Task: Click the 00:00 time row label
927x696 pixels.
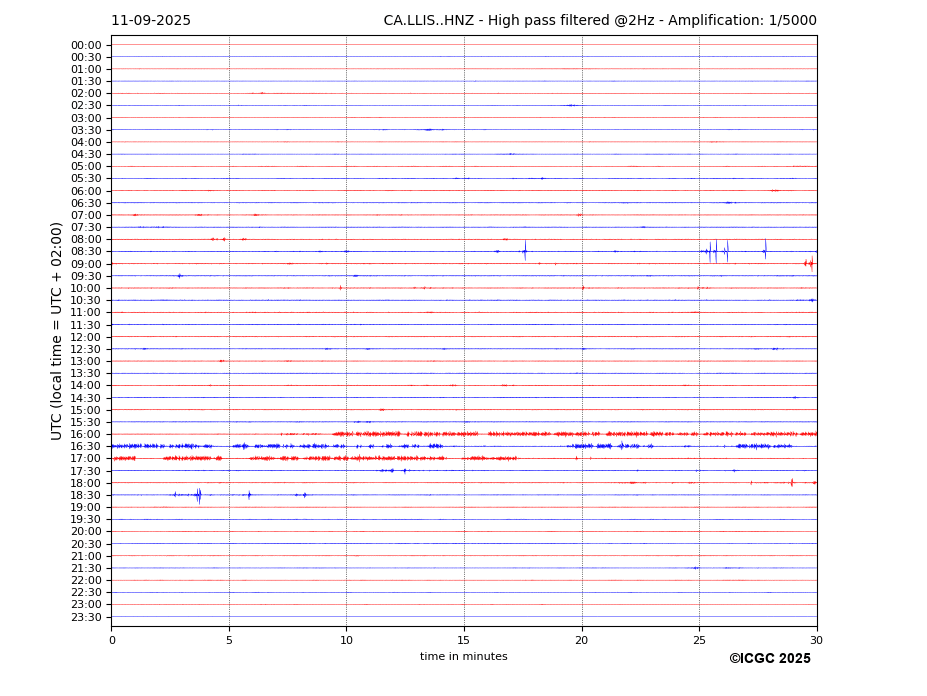Action: coord(86,46)
